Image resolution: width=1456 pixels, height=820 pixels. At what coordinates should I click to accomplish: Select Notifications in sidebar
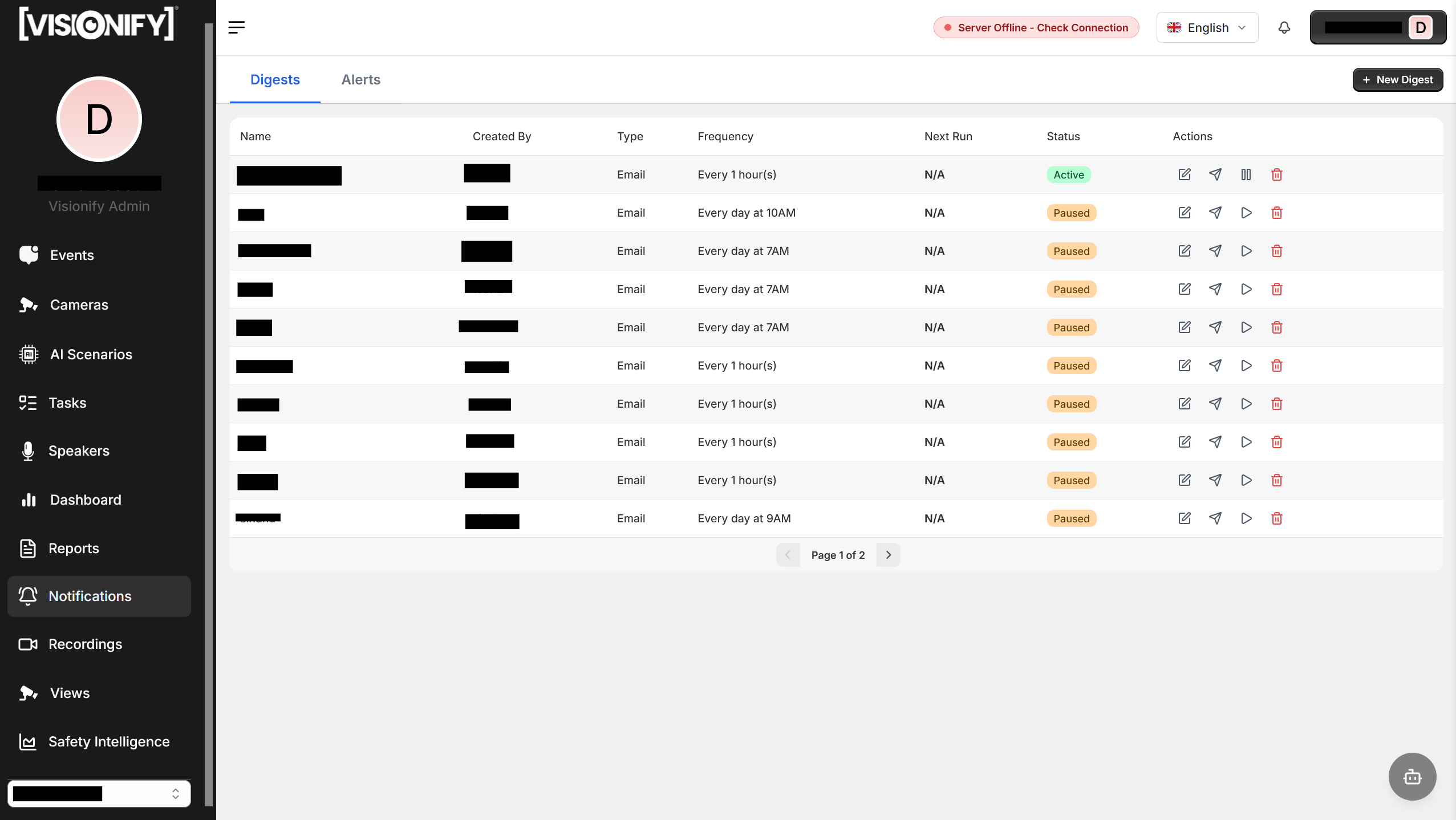click(x=99, y=596)
